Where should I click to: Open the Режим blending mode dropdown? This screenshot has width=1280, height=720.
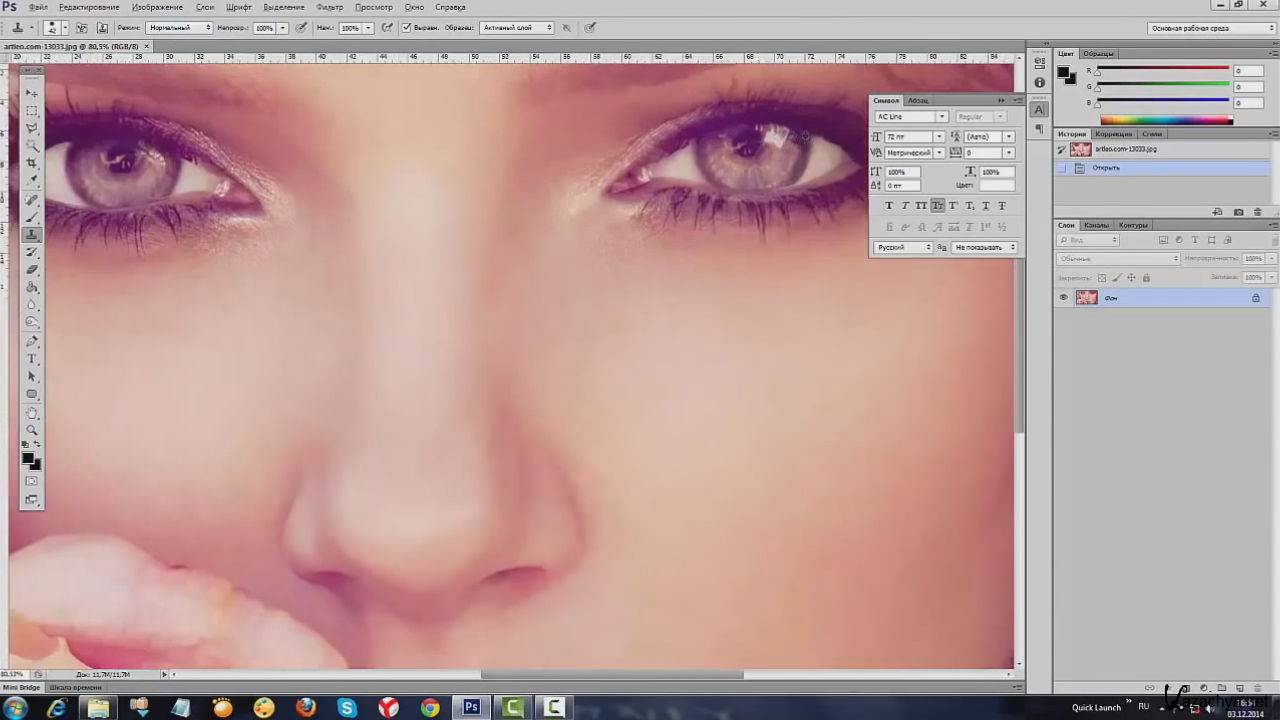[180, 28]
